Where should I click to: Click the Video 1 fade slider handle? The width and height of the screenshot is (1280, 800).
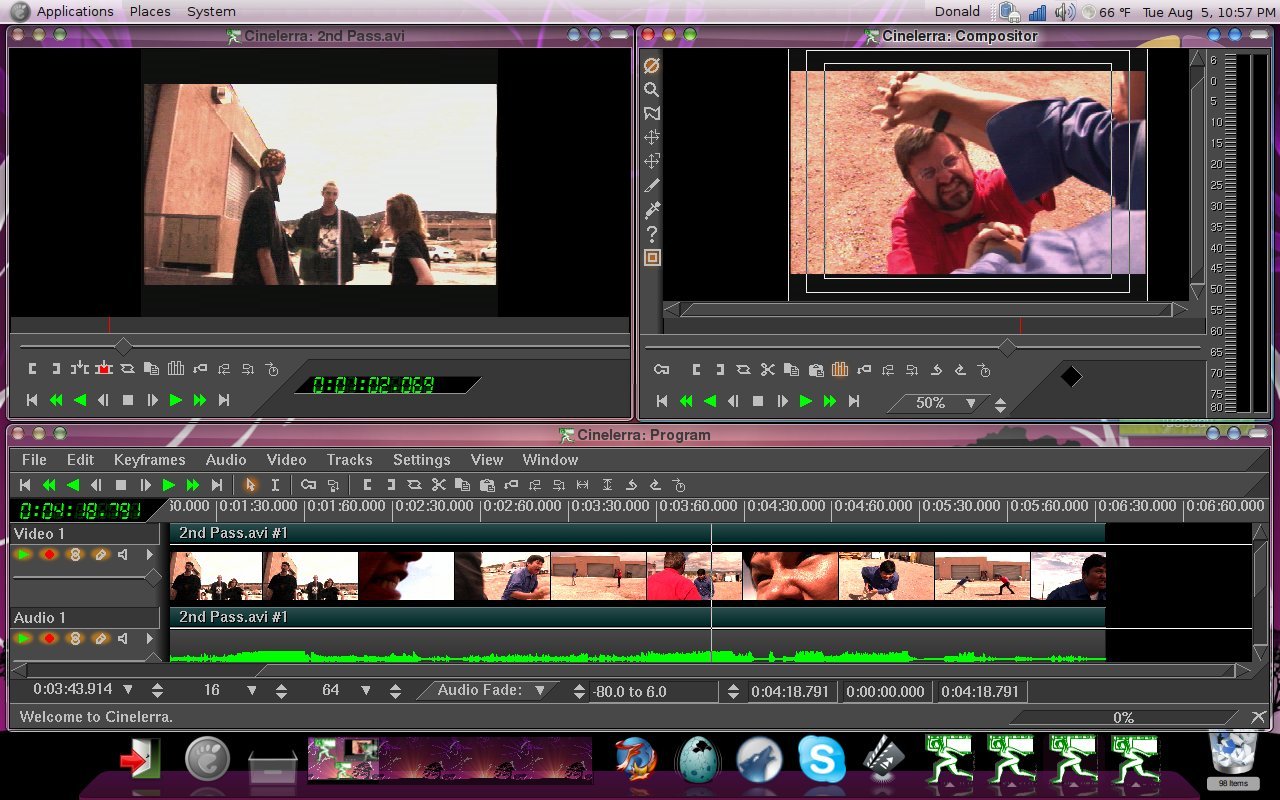click(153, 577)
